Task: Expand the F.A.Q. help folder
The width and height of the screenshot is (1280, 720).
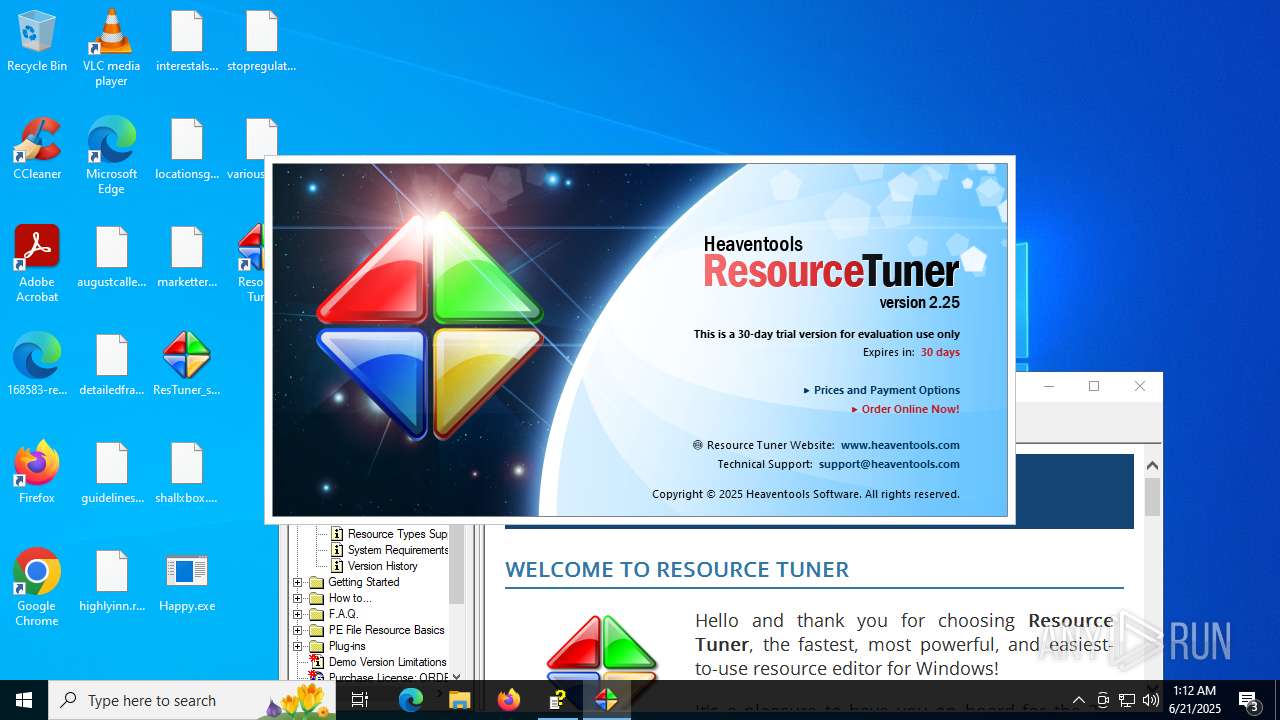Action: [297, 614]
